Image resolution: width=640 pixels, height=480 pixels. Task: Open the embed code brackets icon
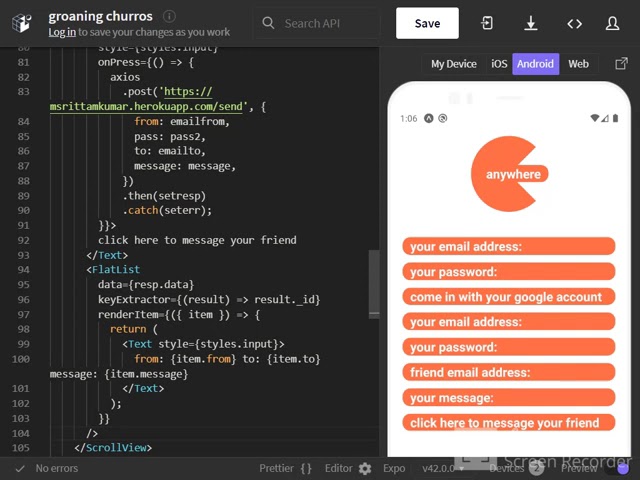[574, 24]
